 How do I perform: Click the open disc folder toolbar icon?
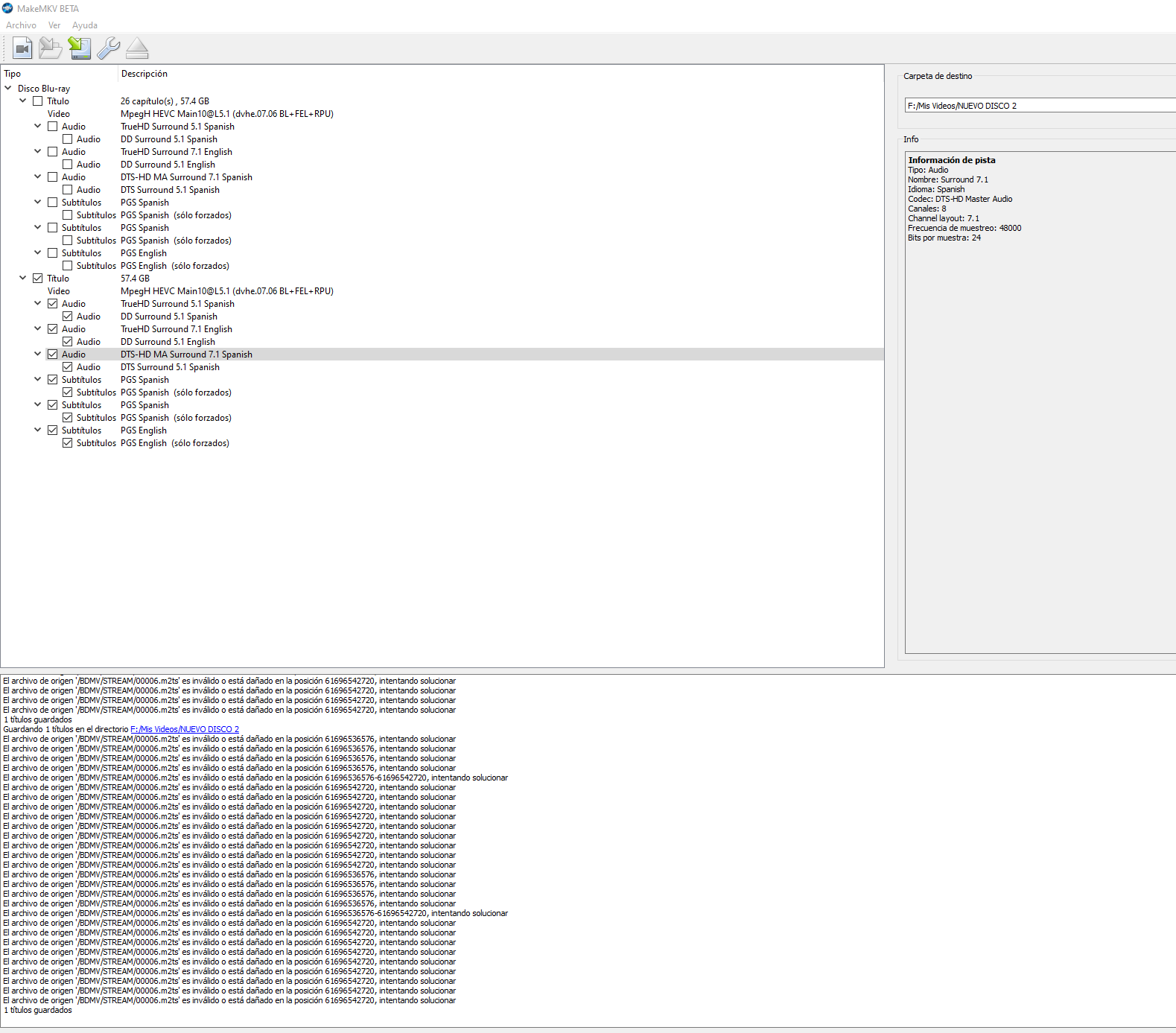(51, 48)
